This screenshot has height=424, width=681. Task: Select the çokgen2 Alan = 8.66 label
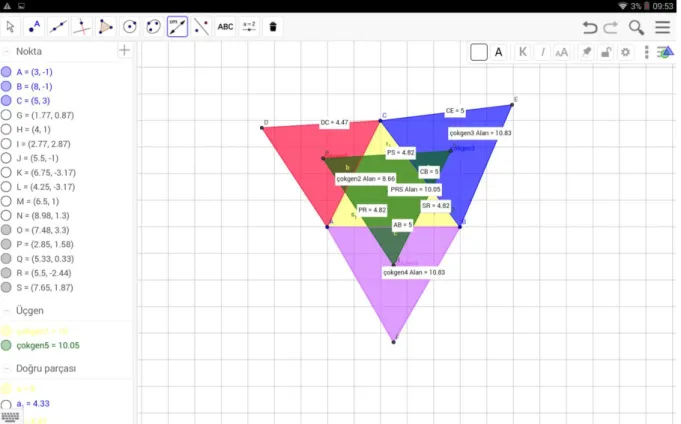pyautogui.click(x=366, y=179)
